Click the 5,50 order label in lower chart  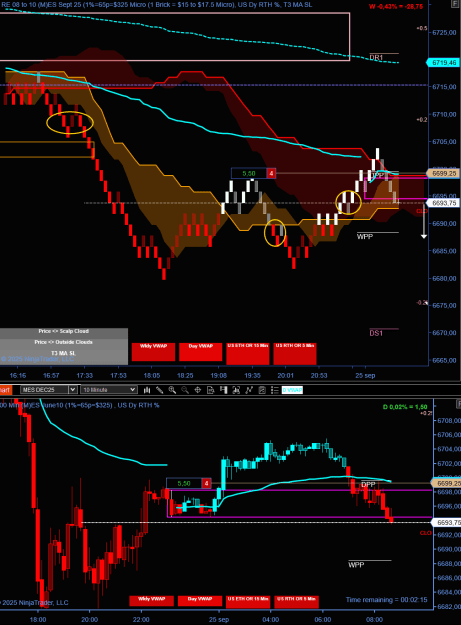click(x=184, y=483)
